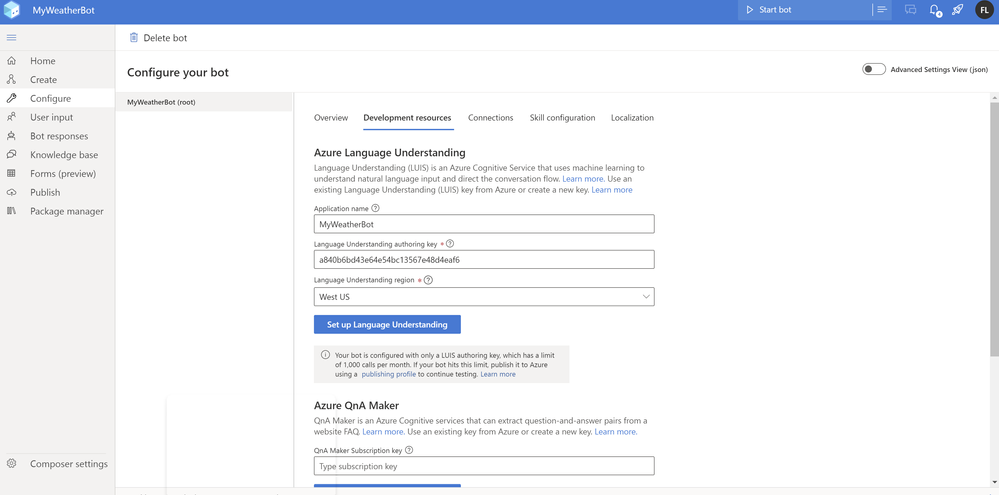Click the QnA Maker Subscription key field
999x495 pixels.
click(484, 466)
